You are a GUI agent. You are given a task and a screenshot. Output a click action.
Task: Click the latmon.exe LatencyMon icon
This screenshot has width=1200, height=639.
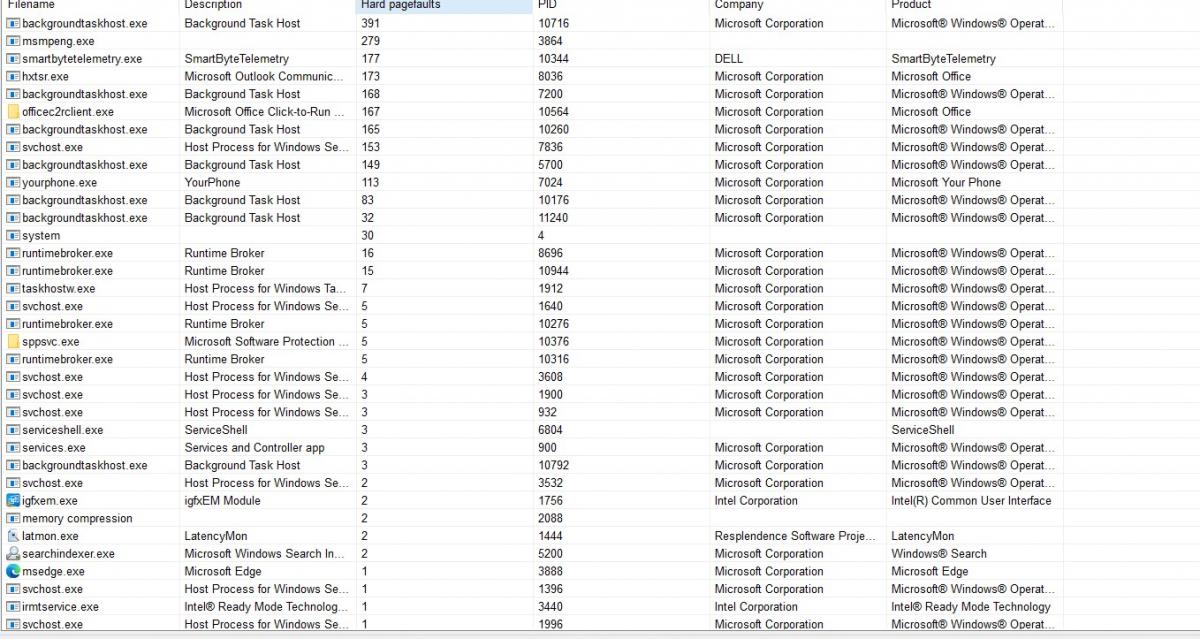coord(13,536)
